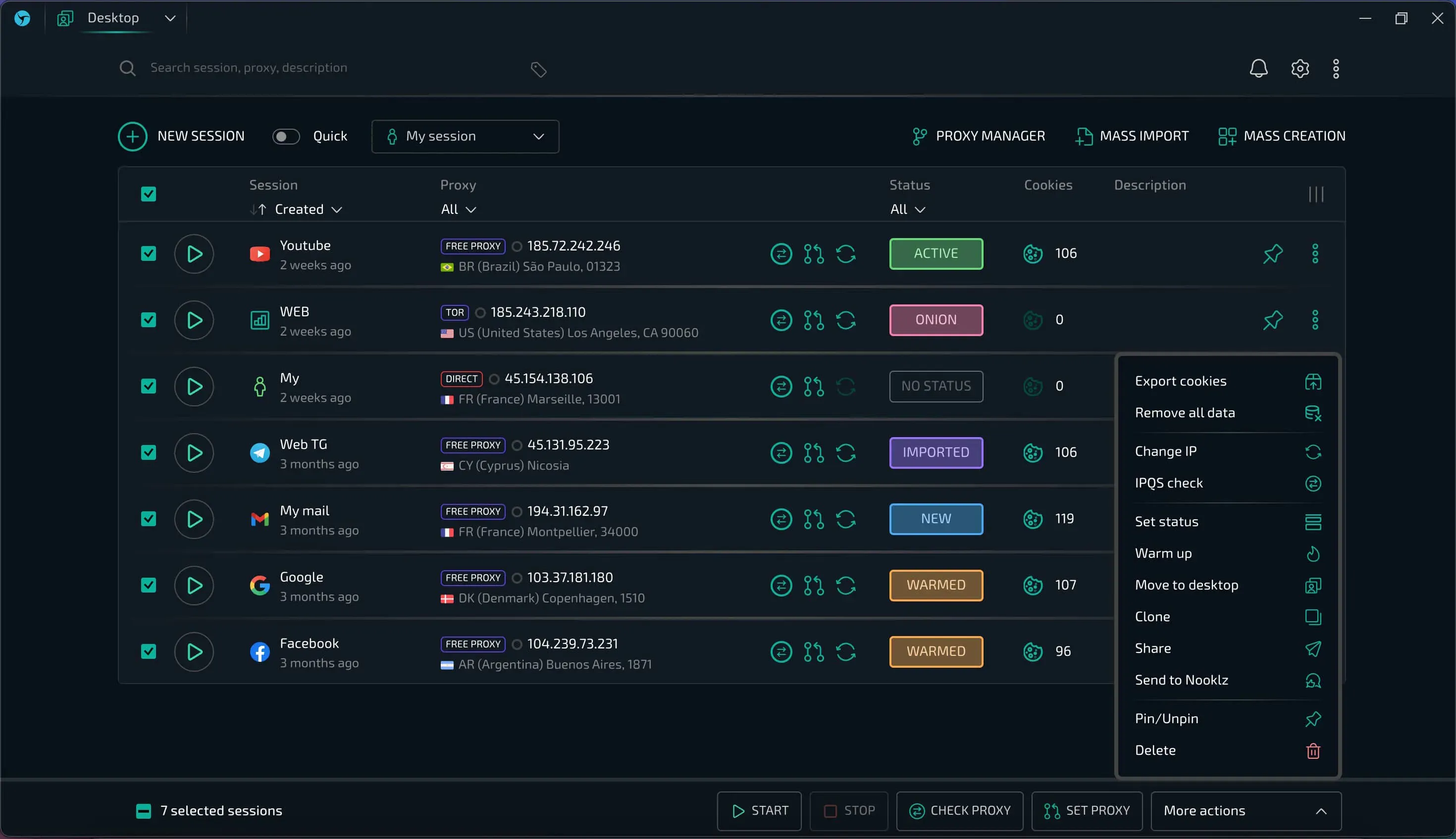Viewport: 1456px width, 839px height.
Task: Expand the Status All filter dropdown
Action: pyautogui.click(x=907, y=210)
